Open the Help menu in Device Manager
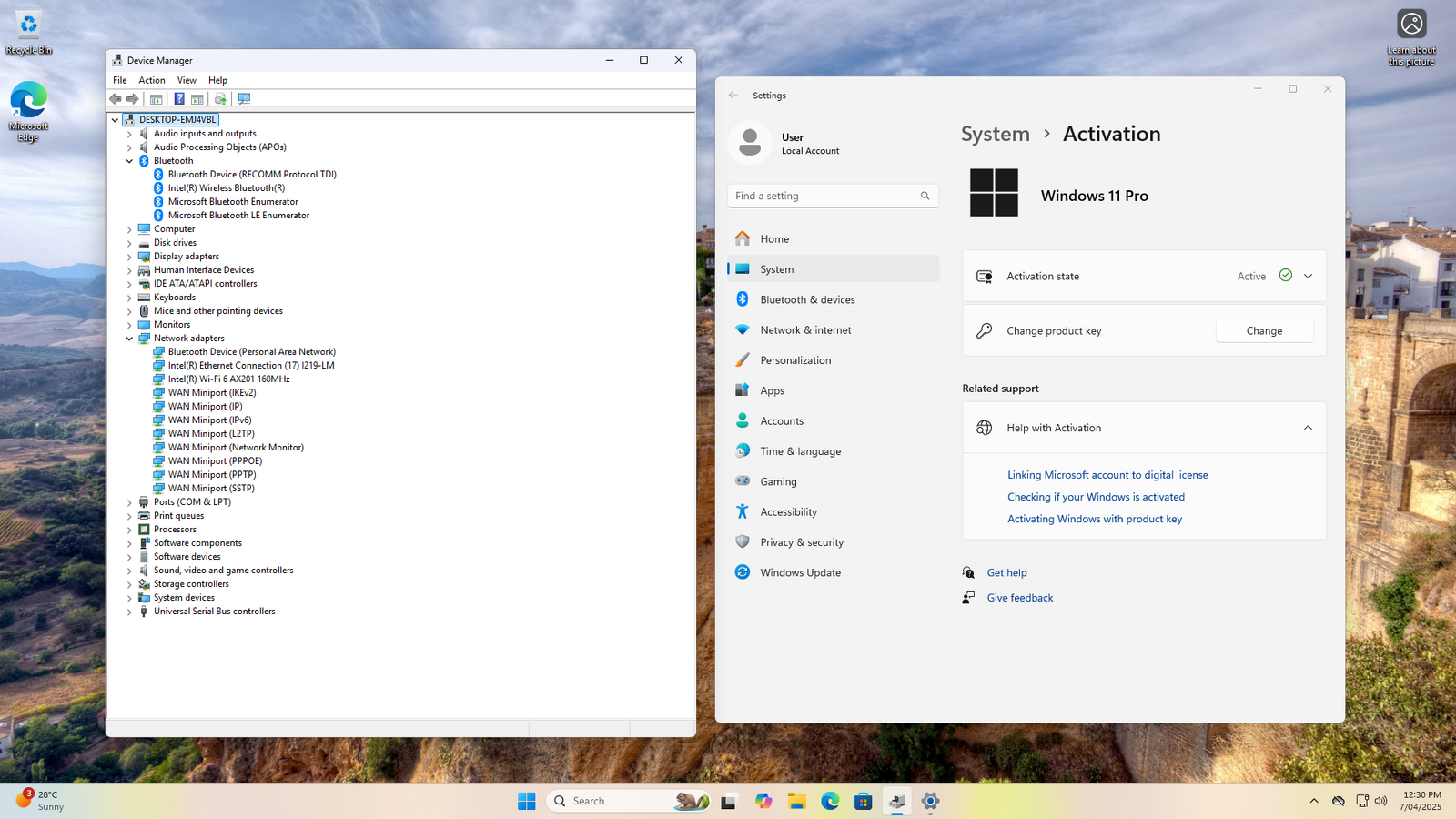 coord(217,80)
